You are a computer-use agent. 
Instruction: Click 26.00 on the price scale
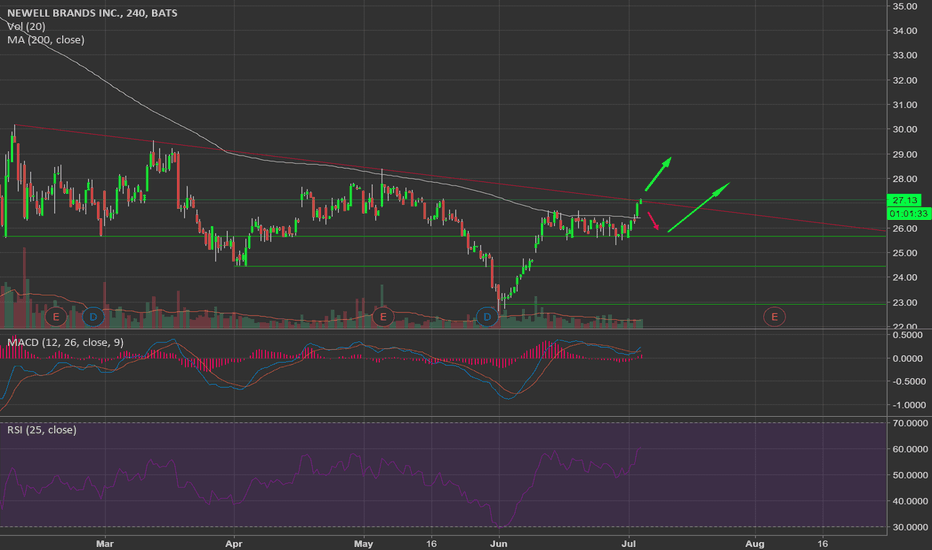coord(905,228)
